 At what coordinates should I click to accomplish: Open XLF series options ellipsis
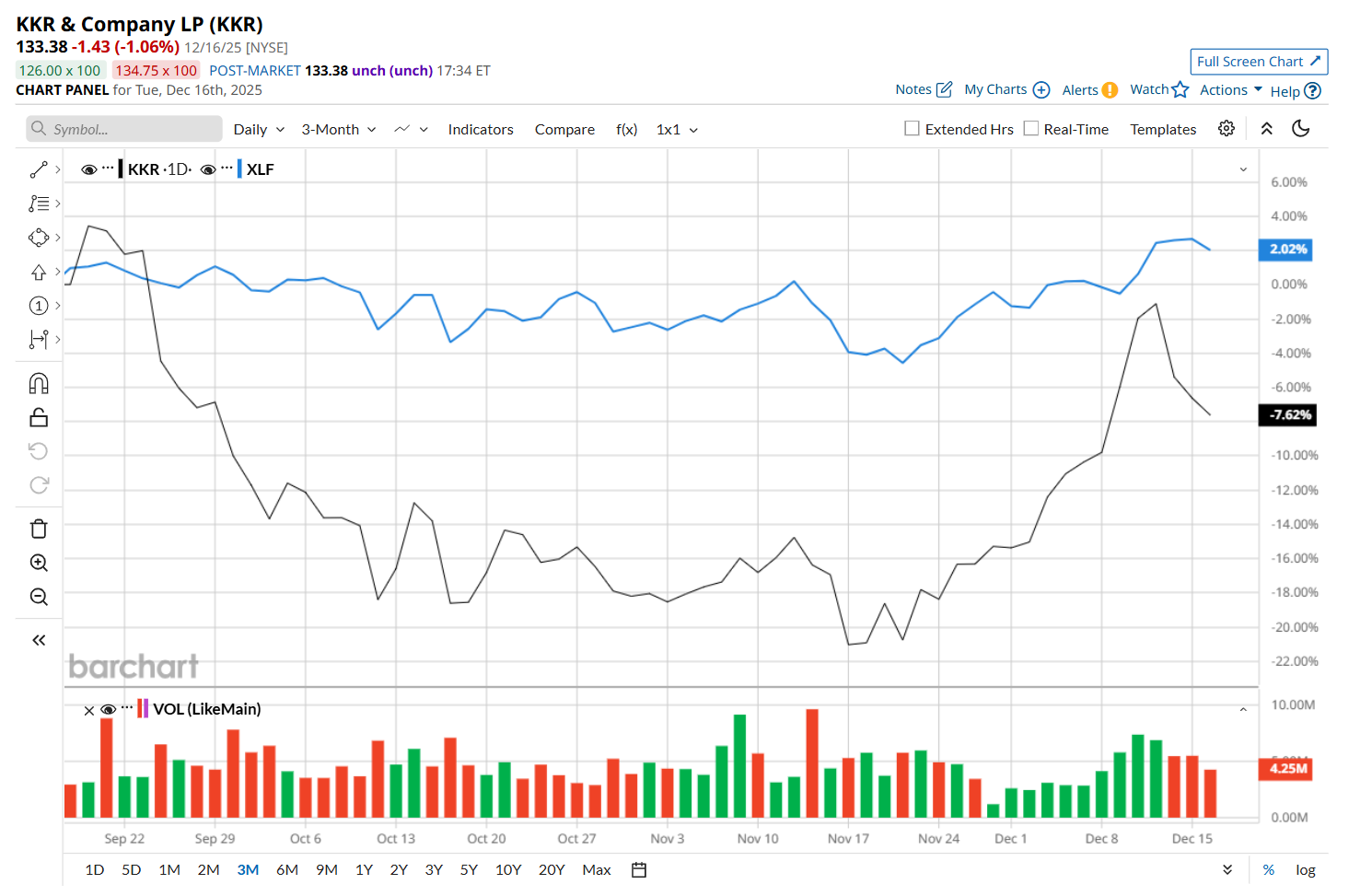pyautogui.click(x=227, y=168)
